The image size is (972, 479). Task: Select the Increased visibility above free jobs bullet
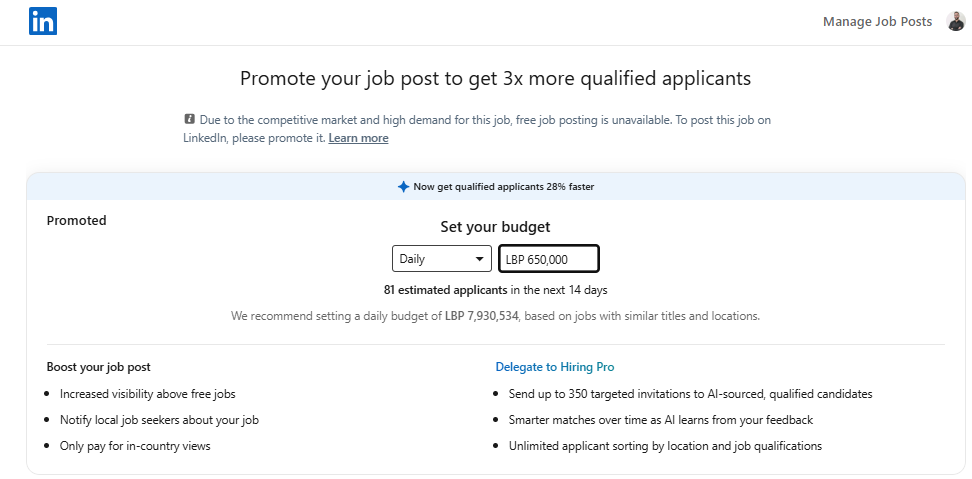[148, 394]
